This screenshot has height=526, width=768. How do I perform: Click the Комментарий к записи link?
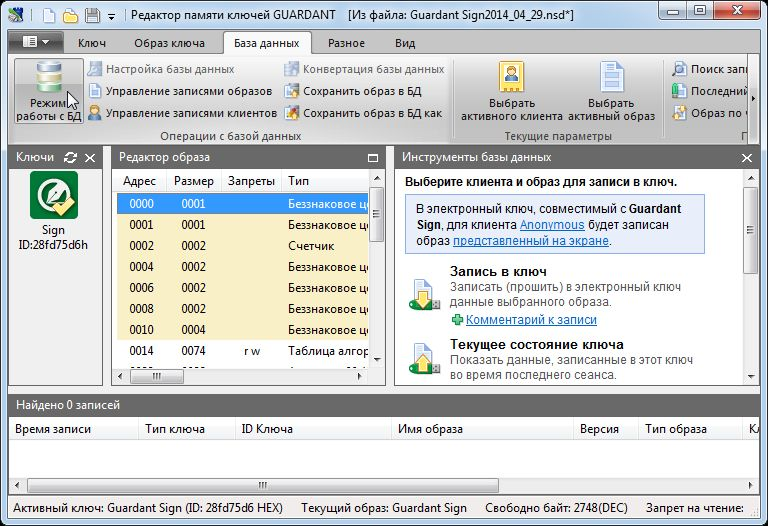pos(530,320)
